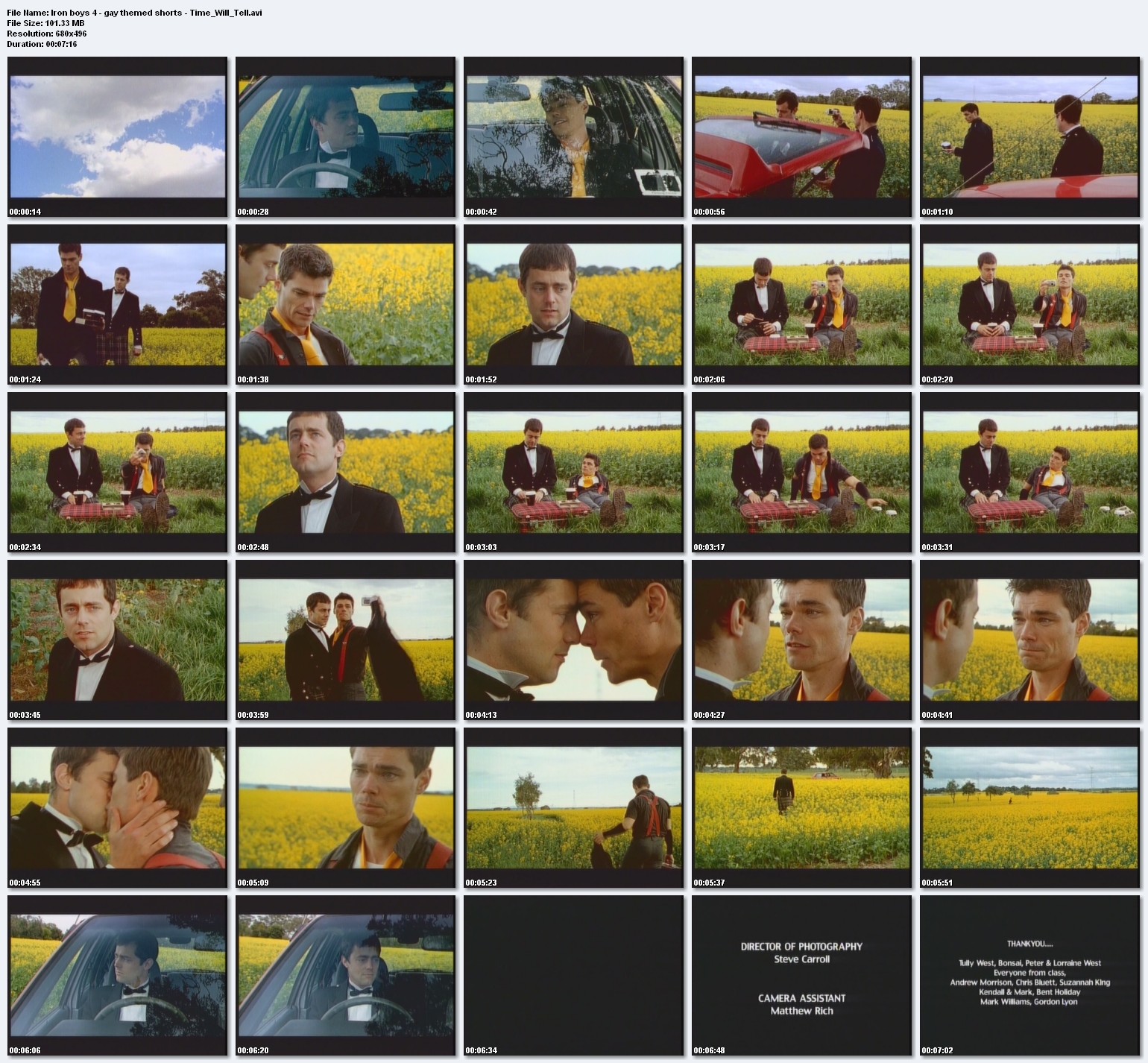The height and width of the screenshot is (1063, 1148).
Task: Open the red car thumbnail at 00:00:56
Action: (x=801, y=136)
